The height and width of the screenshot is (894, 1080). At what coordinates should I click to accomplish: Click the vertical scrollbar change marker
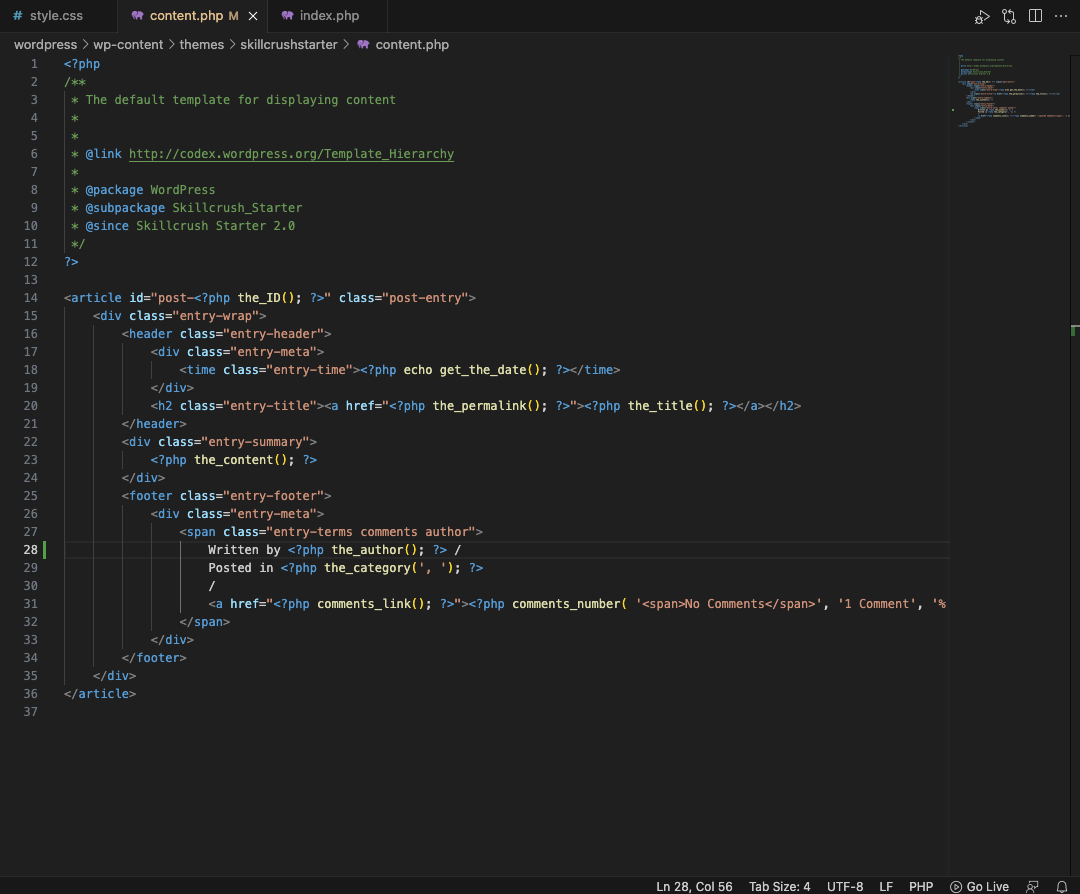point(1074,331)
